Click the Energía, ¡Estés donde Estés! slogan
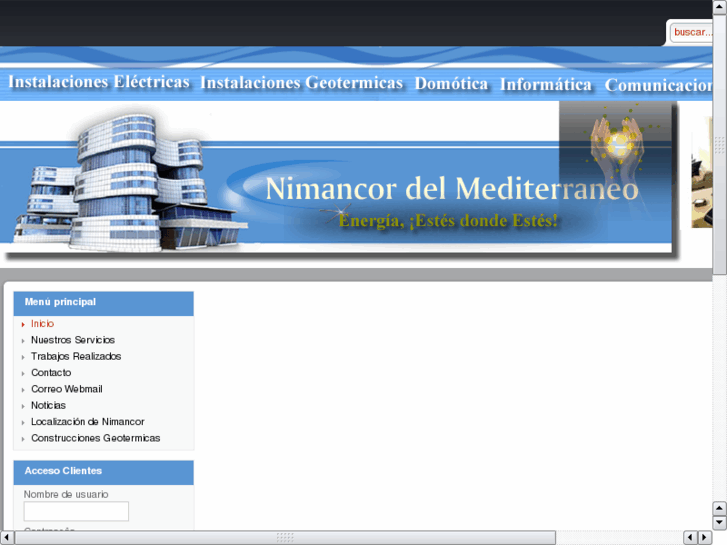Viewport: 727px width, 545px height. pyautogui.click(x=448, y=221)
